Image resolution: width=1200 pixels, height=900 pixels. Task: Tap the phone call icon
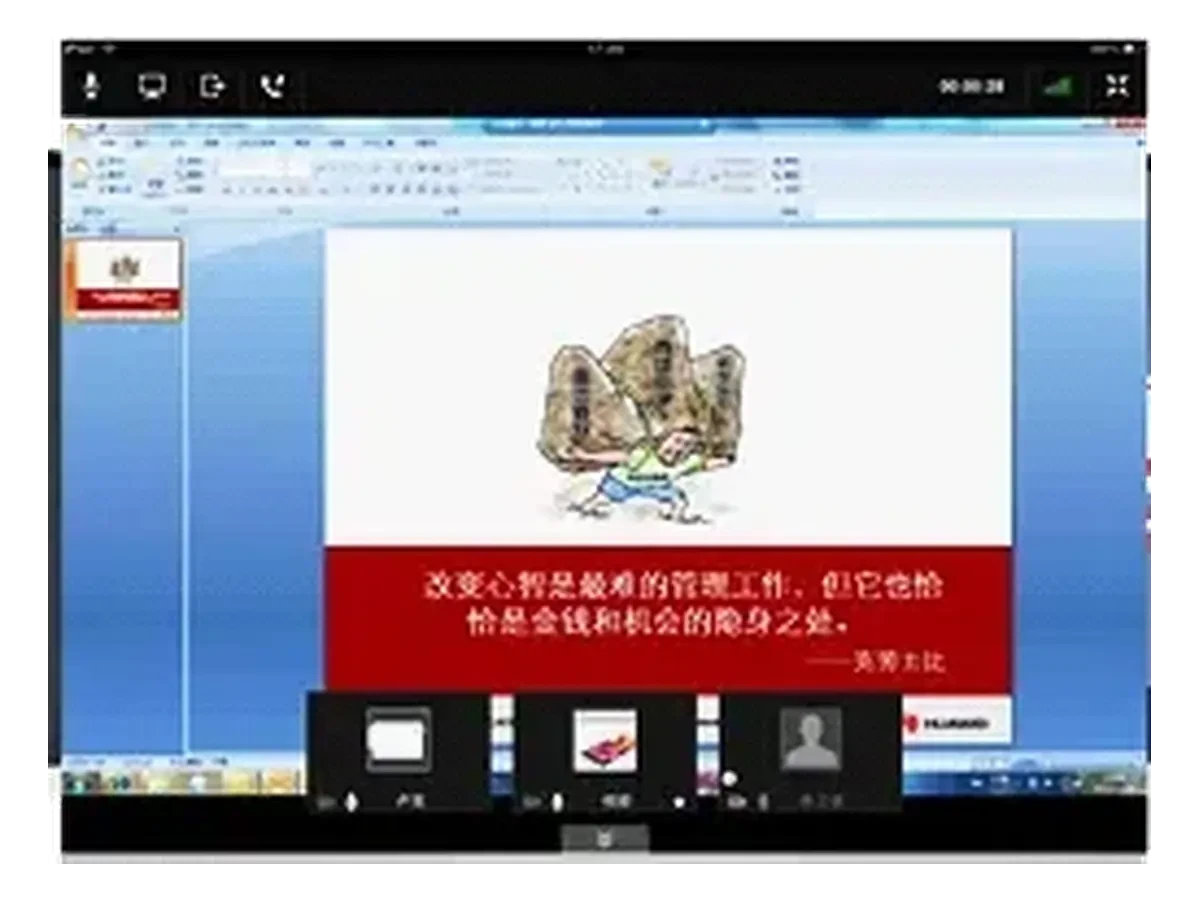271,87
